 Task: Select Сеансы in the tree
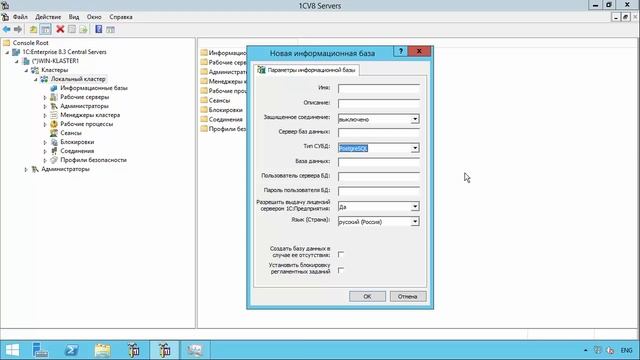click(71, 133)
